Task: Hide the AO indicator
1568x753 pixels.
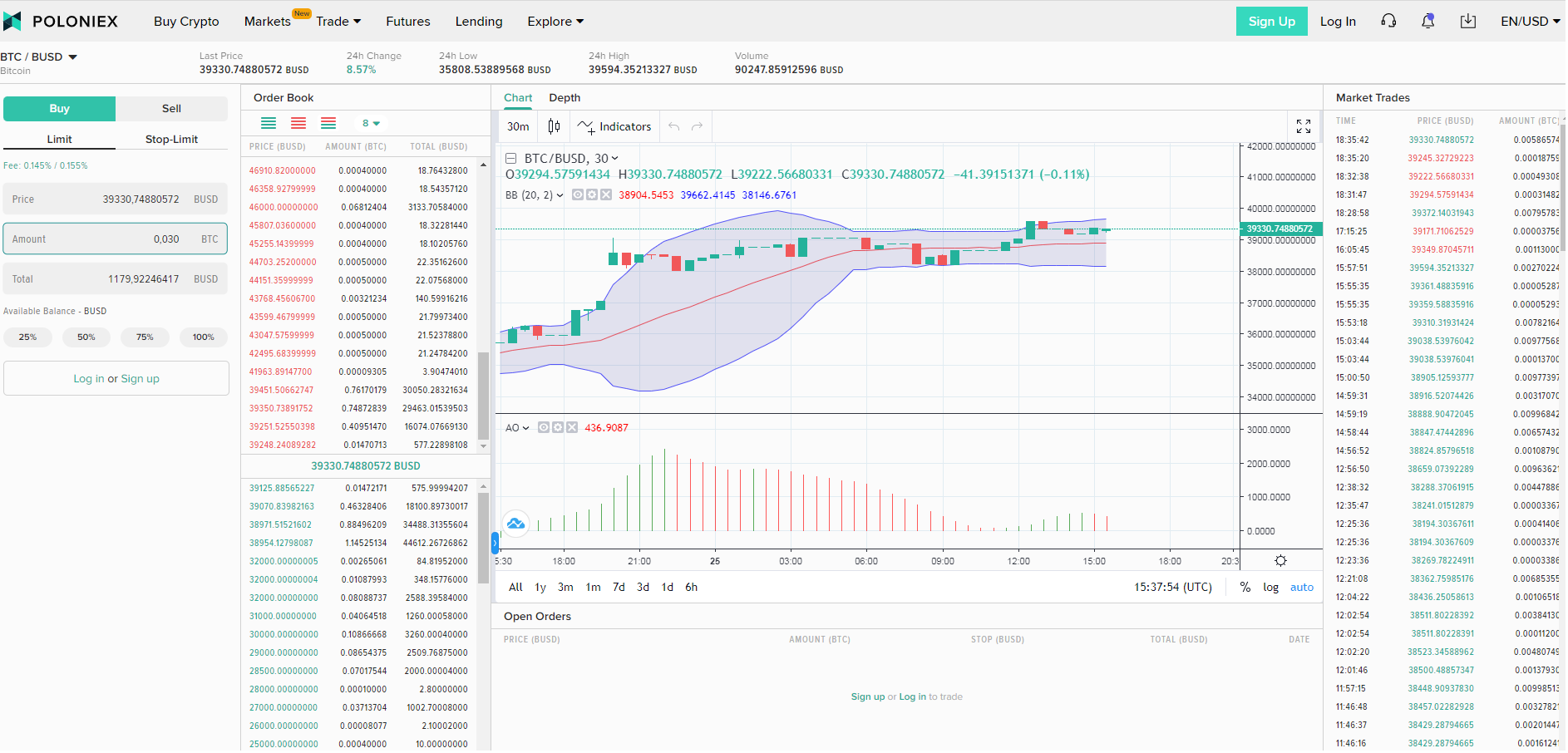Action: pos(544,427)
